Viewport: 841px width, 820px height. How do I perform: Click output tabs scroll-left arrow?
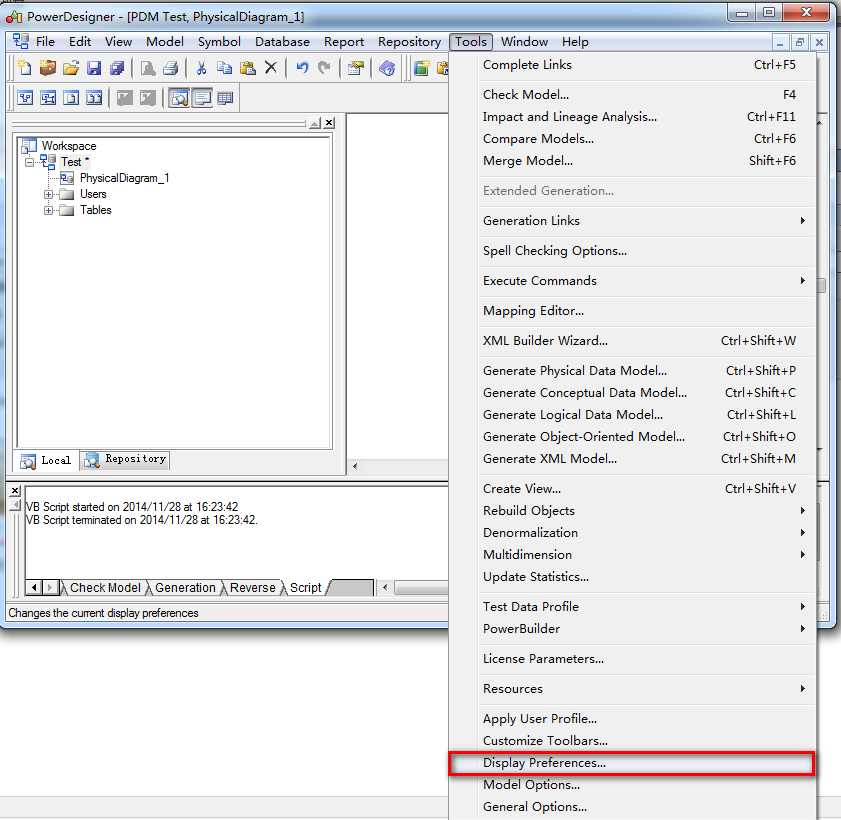click(x=34, y=588)
